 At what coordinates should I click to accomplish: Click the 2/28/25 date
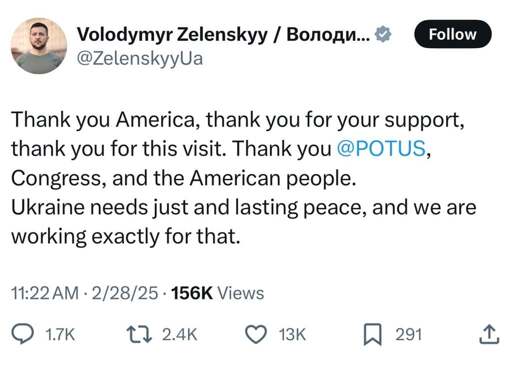[x=125, y=293]
